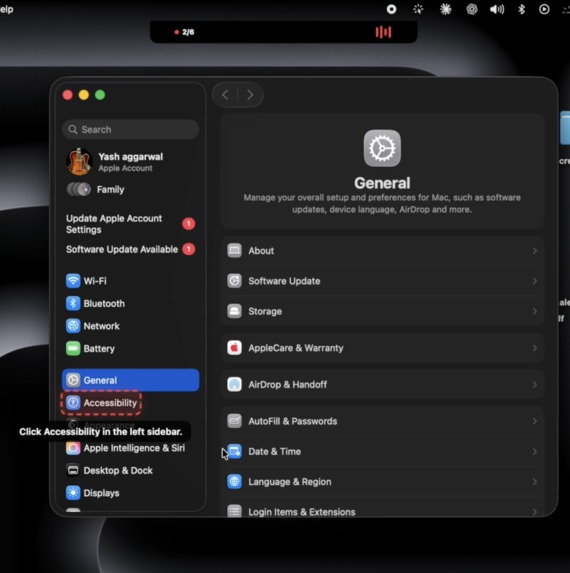
Task: Expand the Language & Region chevron
Action: click(535, 482)
